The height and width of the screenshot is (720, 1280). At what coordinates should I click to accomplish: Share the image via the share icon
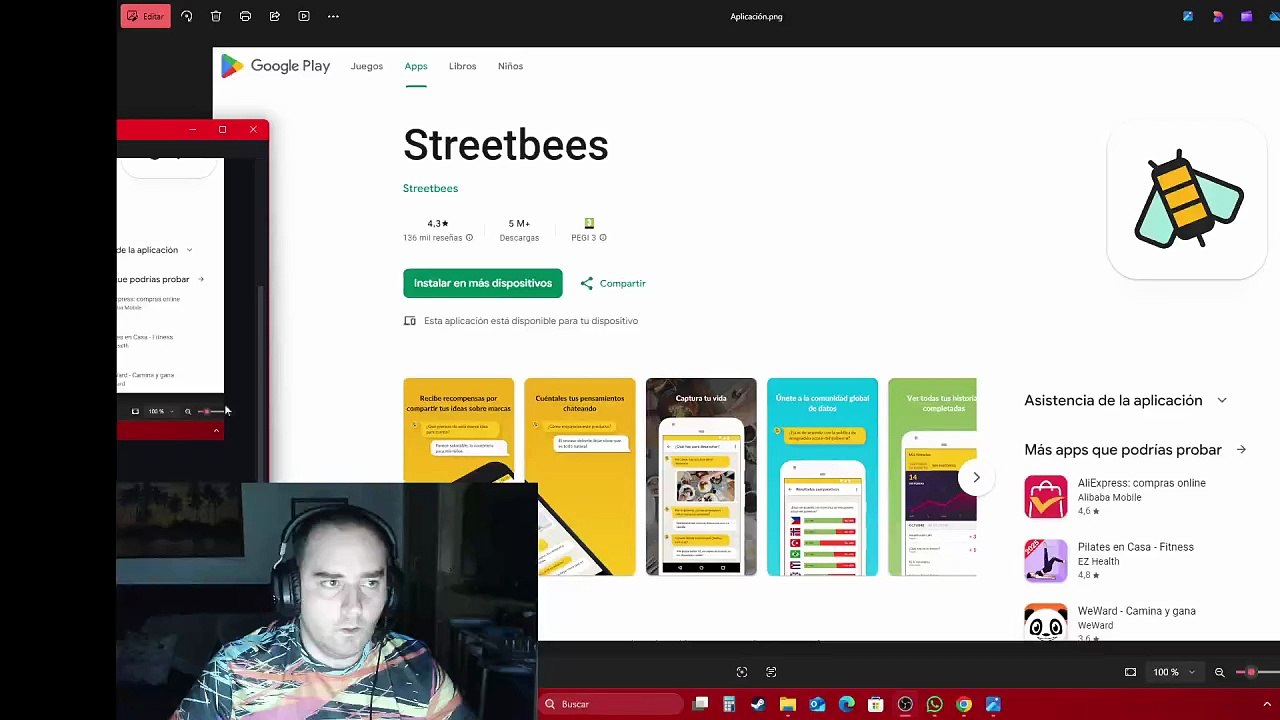tap(274, 16)
